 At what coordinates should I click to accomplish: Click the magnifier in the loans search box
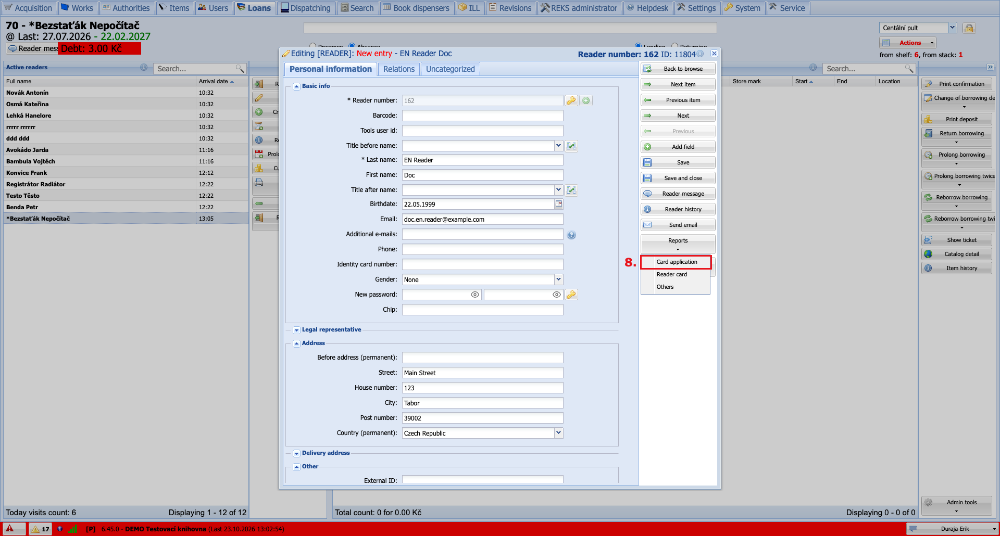(909, 68)
